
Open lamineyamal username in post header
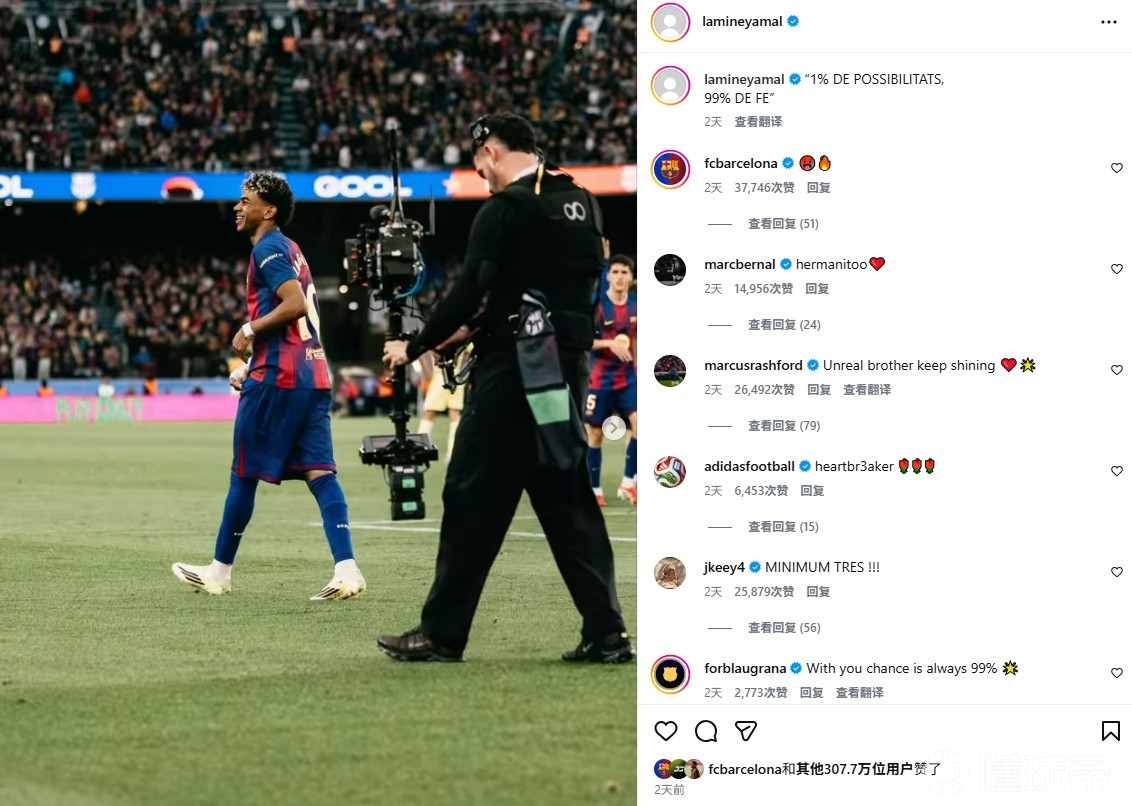pyautogui.click(x=742, y=22)
